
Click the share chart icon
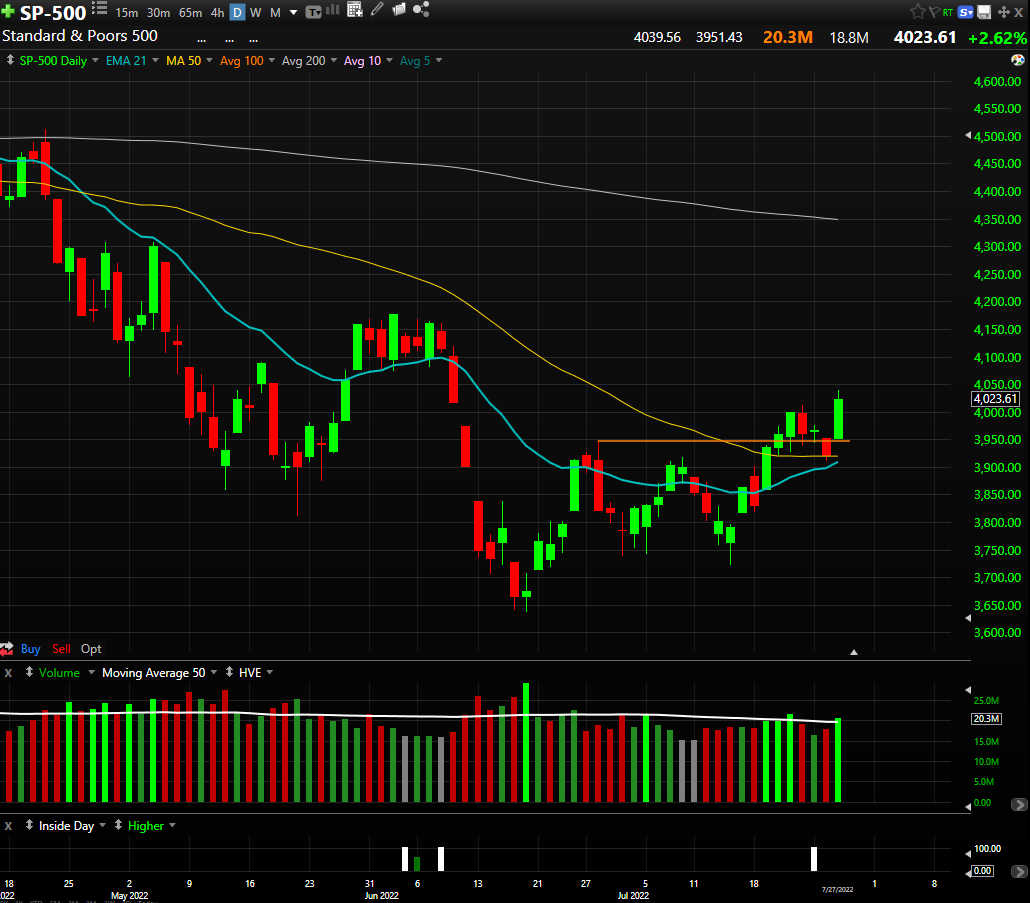click(421, 9)
